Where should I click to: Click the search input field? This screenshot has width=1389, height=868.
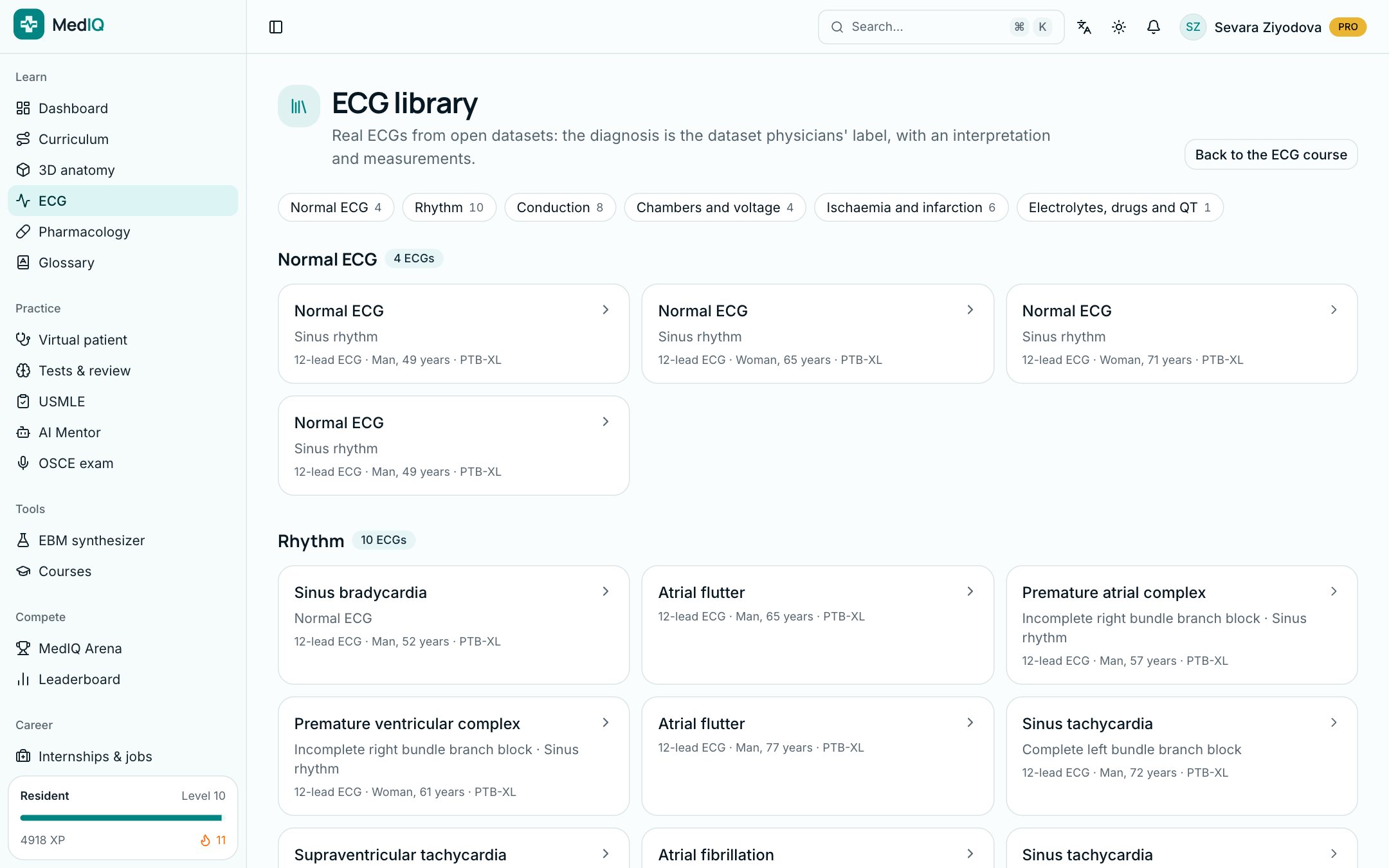coord(941,27)
